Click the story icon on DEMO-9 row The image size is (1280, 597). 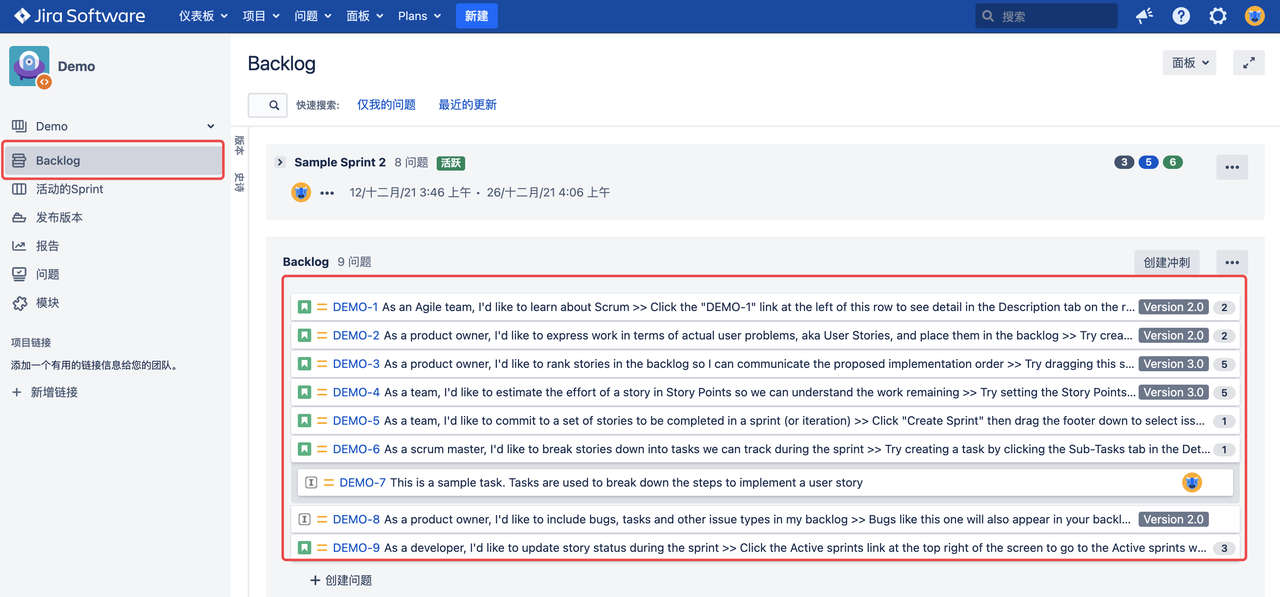click(305, 548)
